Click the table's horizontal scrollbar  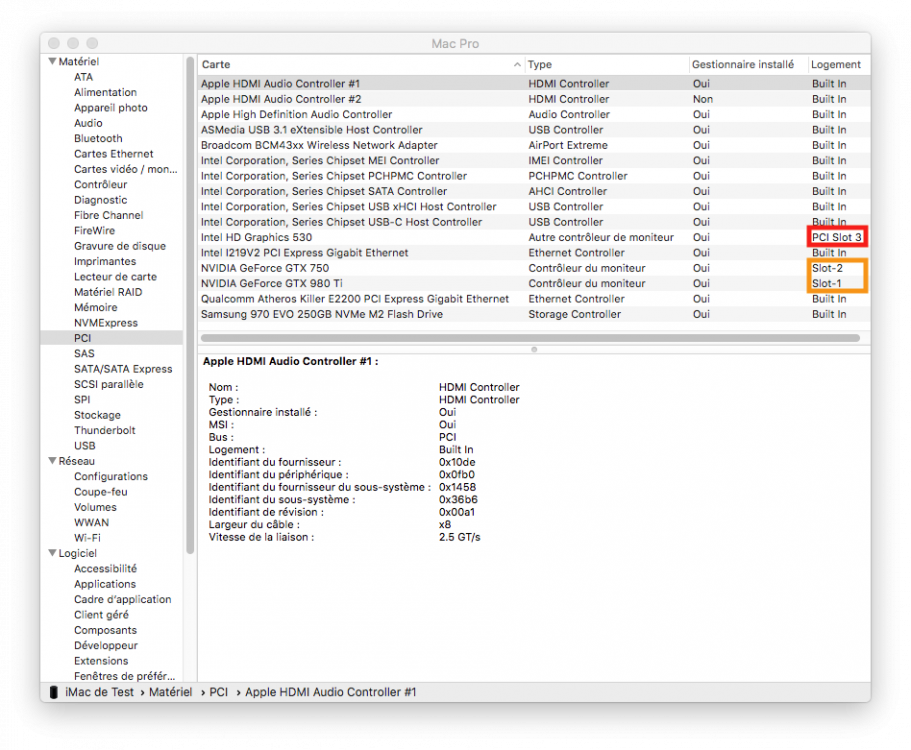coord(530,338)
